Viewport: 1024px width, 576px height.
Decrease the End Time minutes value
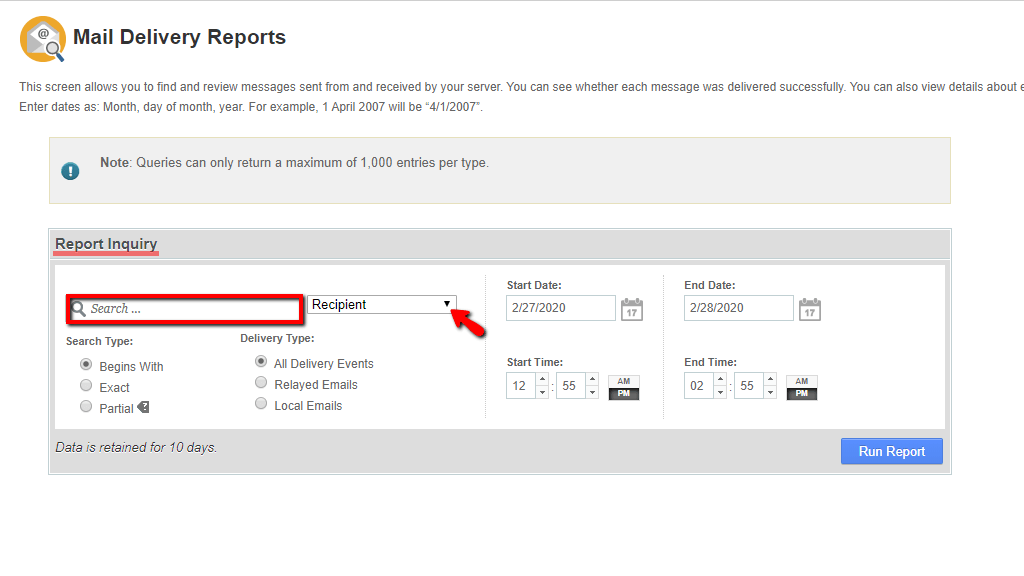771,392
